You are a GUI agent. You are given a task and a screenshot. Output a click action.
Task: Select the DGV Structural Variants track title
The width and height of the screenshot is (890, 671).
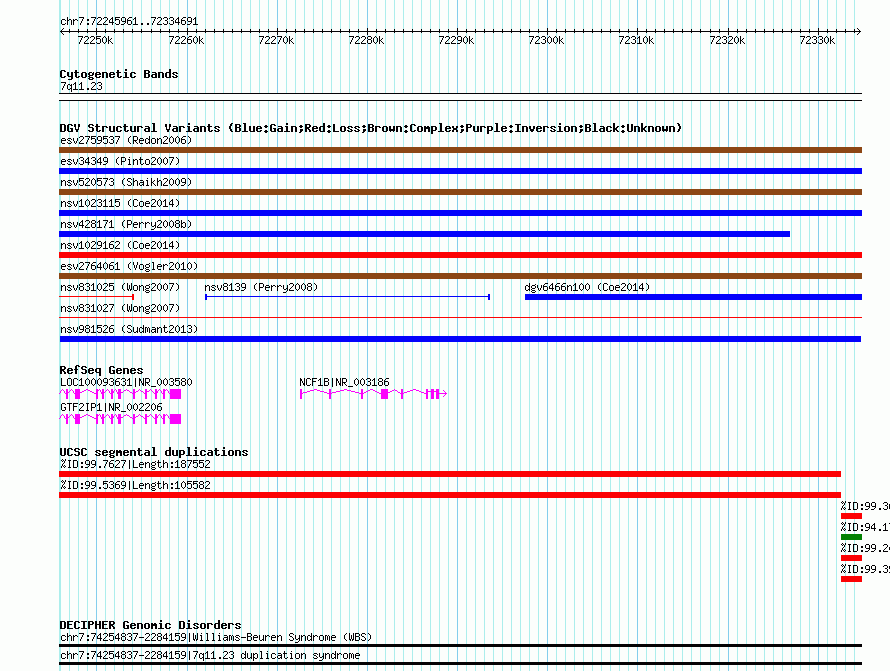371,128
